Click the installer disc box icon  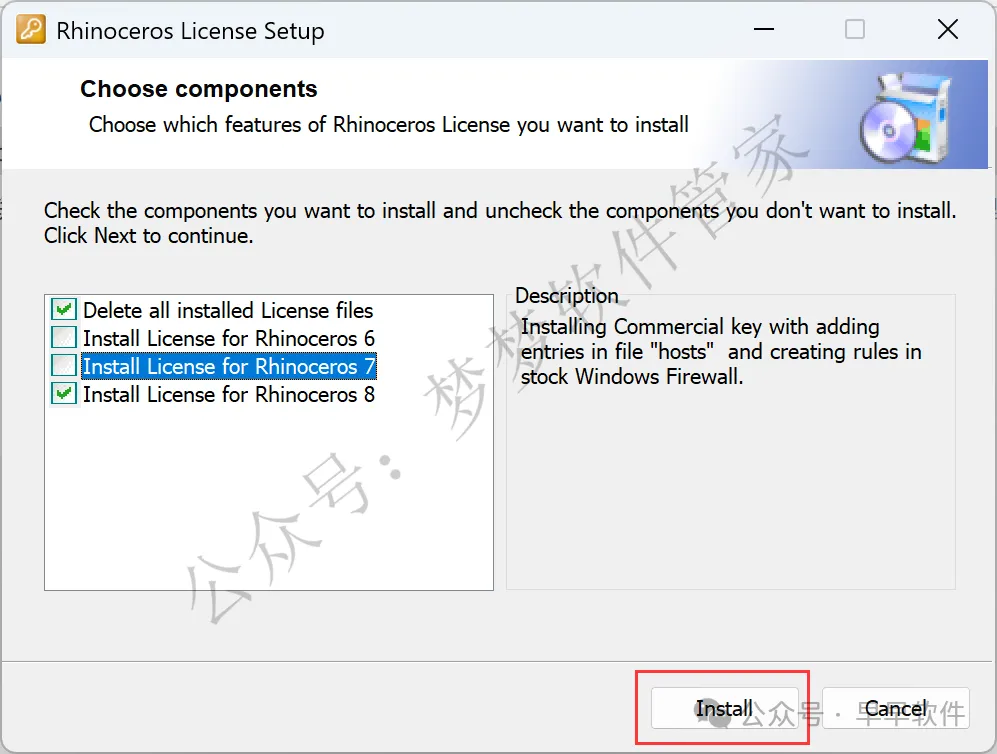pos(906,118)
